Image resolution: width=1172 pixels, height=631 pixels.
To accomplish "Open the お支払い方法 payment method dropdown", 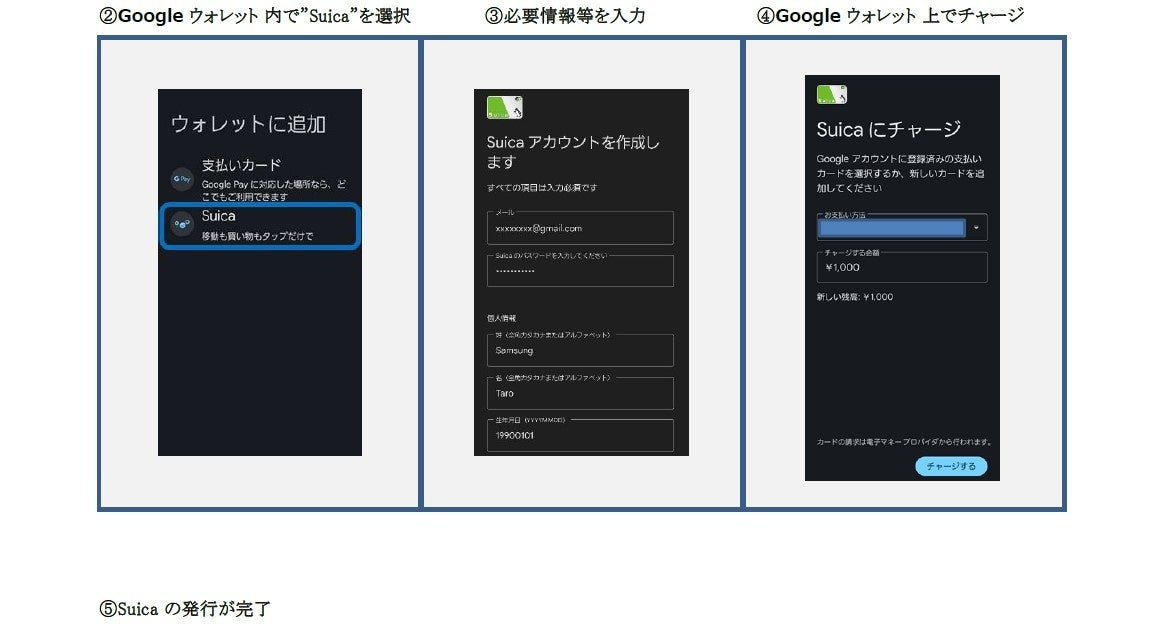I will coord(902,227).
